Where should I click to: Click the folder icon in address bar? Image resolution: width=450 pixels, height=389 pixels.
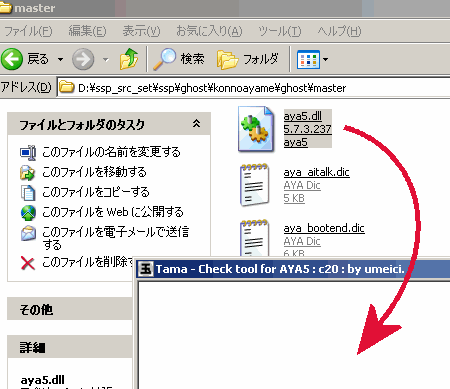click(x=67, y=87)
